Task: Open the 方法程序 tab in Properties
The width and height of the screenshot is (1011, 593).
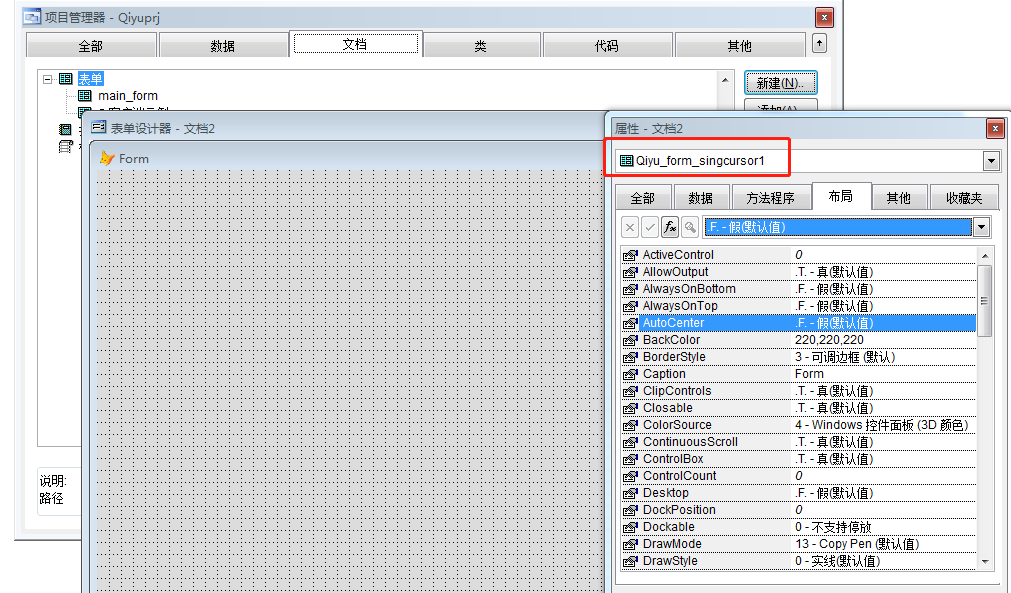Action: (771, 198)
